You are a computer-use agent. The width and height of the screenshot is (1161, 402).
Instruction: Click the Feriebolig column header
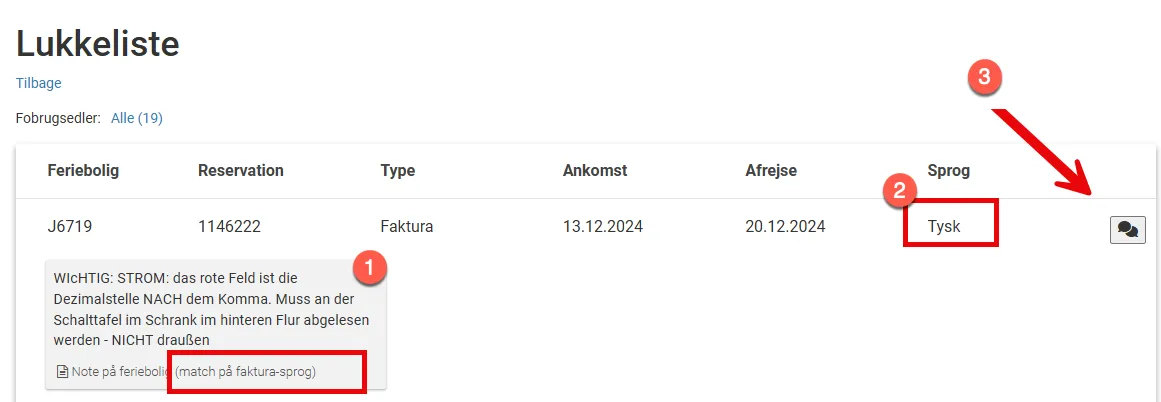coord(83,170)
